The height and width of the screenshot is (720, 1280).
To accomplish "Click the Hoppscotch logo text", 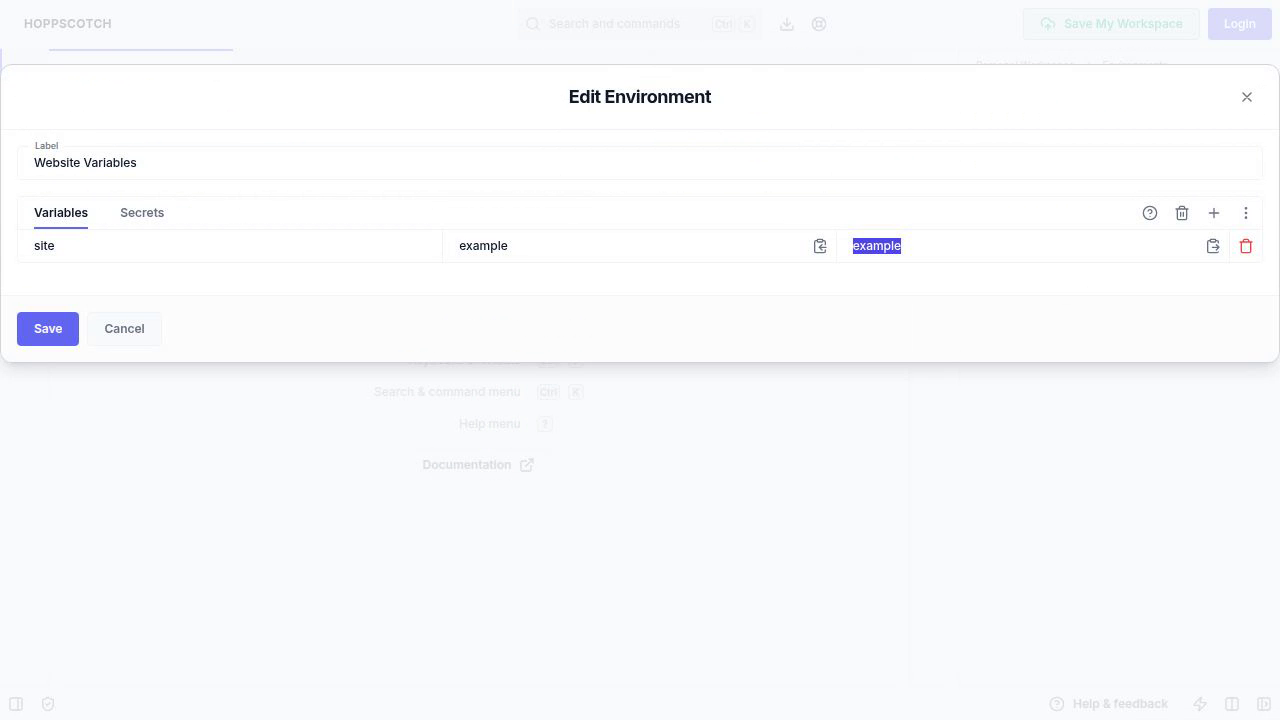I will (x=68, y=24).
